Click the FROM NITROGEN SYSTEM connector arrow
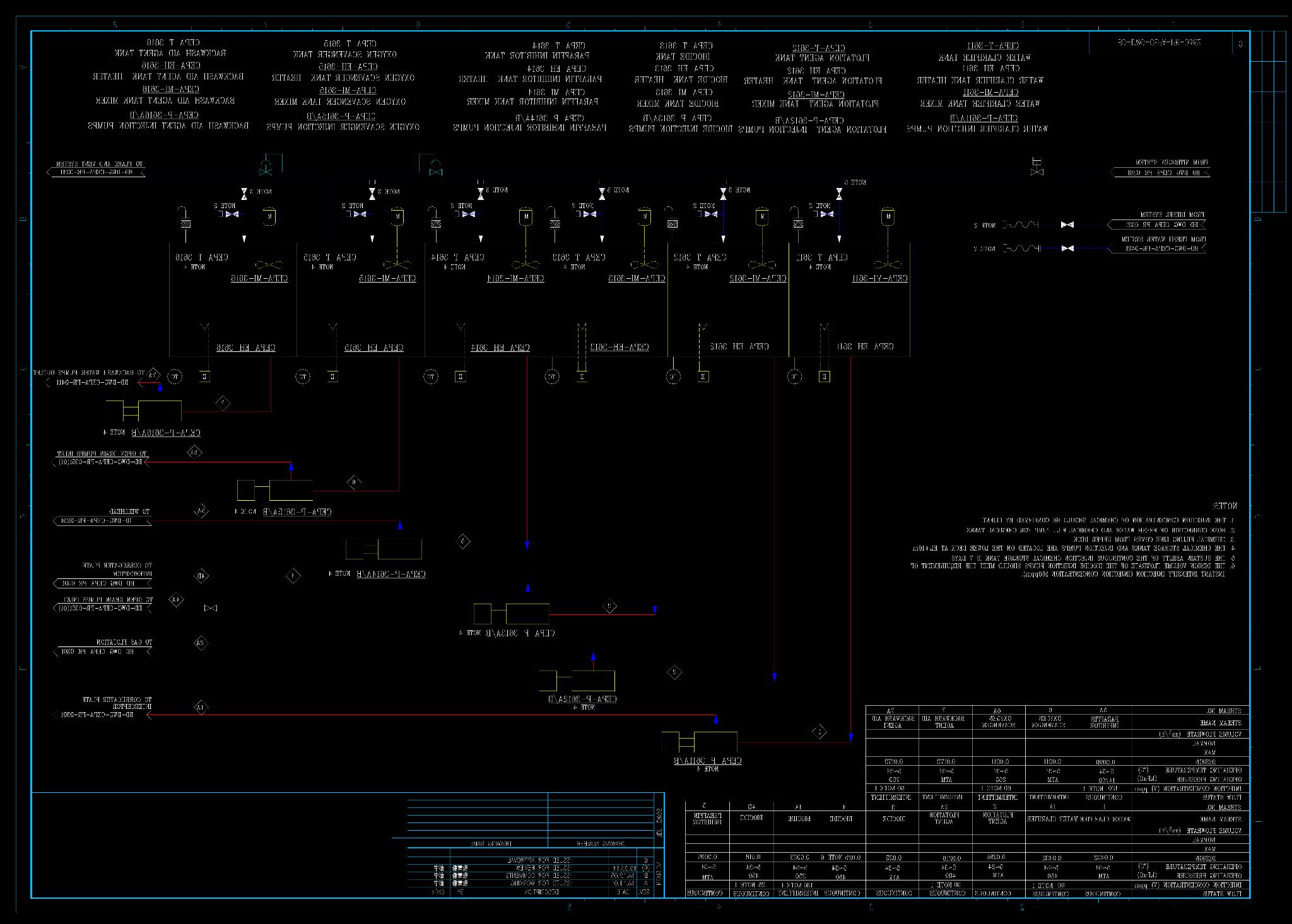Image resolution: width=1292 pixels, height=924 pixels. (1160, 172)
